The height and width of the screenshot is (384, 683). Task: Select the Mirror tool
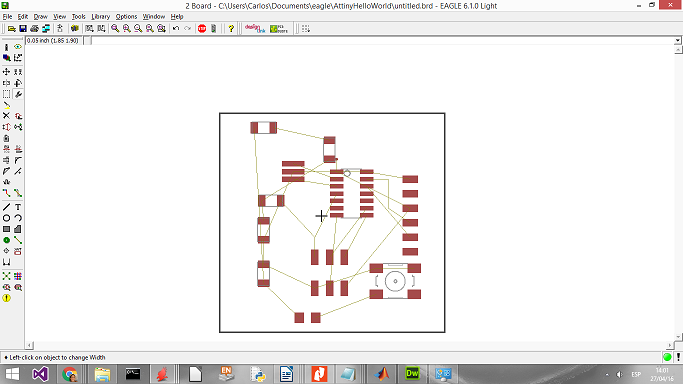click(x=7, y=83)
